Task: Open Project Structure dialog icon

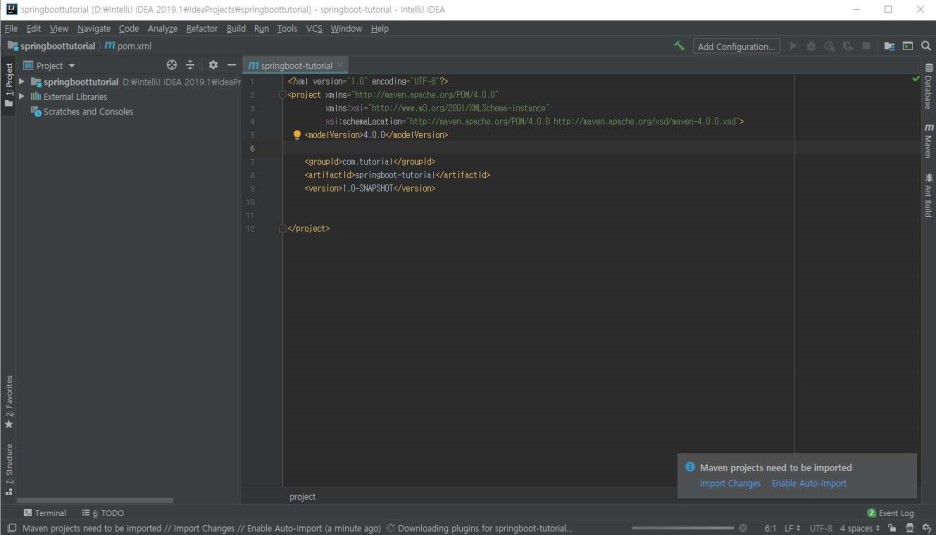Action: (889, 46)
